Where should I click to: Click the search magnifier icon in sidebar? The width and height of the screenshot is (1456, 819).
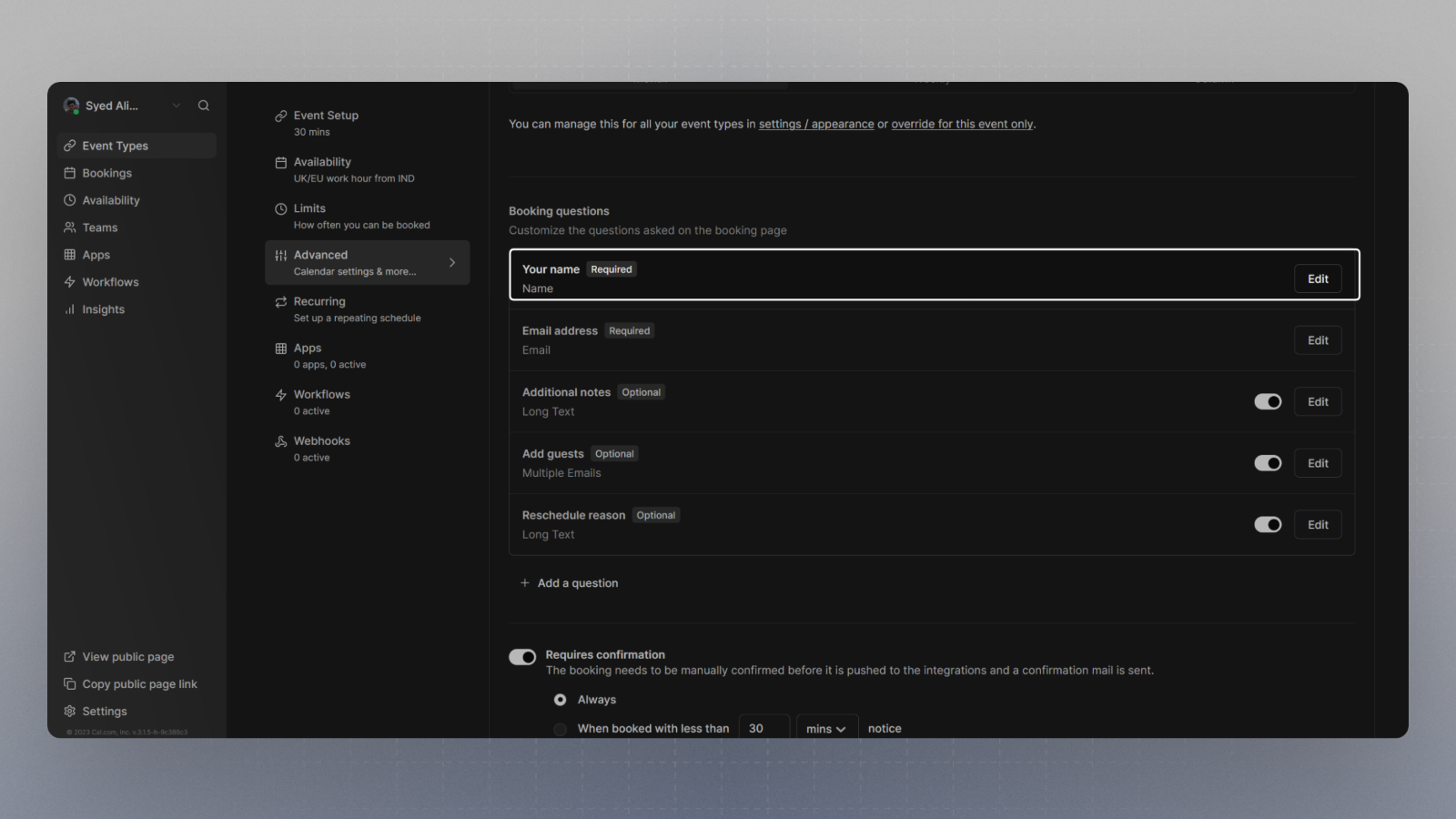204,106
